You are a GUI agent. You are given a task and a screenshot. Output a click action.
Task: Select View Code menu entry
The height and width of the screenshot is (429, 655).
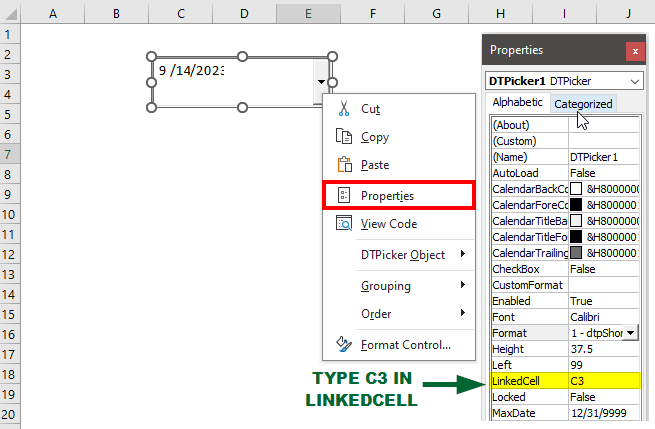pyautogui.click(x=399, y=223)
